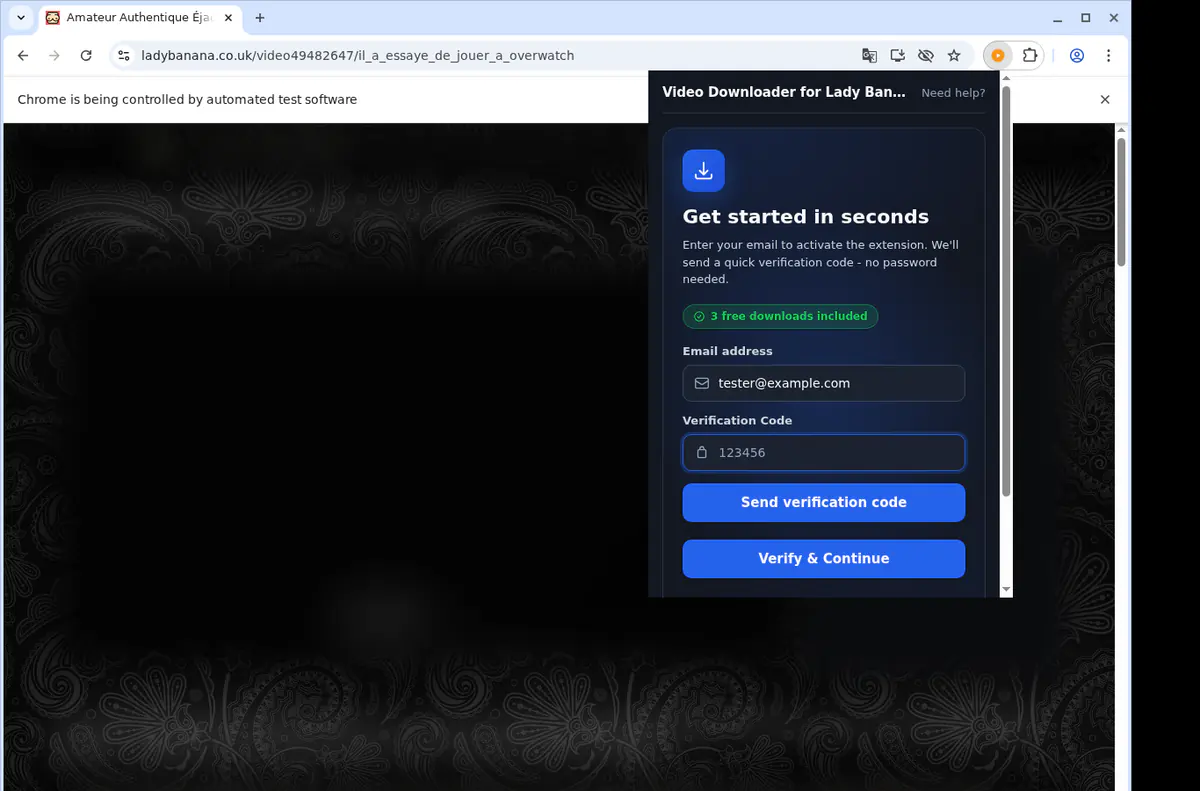
Task: Click the envelope icon in email field
Action: [x=701, y=383]
